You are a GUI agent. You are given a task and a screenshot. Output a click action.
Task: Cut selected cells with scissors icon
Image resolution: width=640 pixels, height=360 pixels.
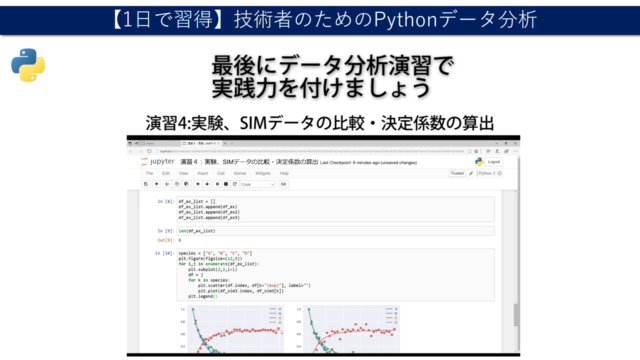coord(167,184)
